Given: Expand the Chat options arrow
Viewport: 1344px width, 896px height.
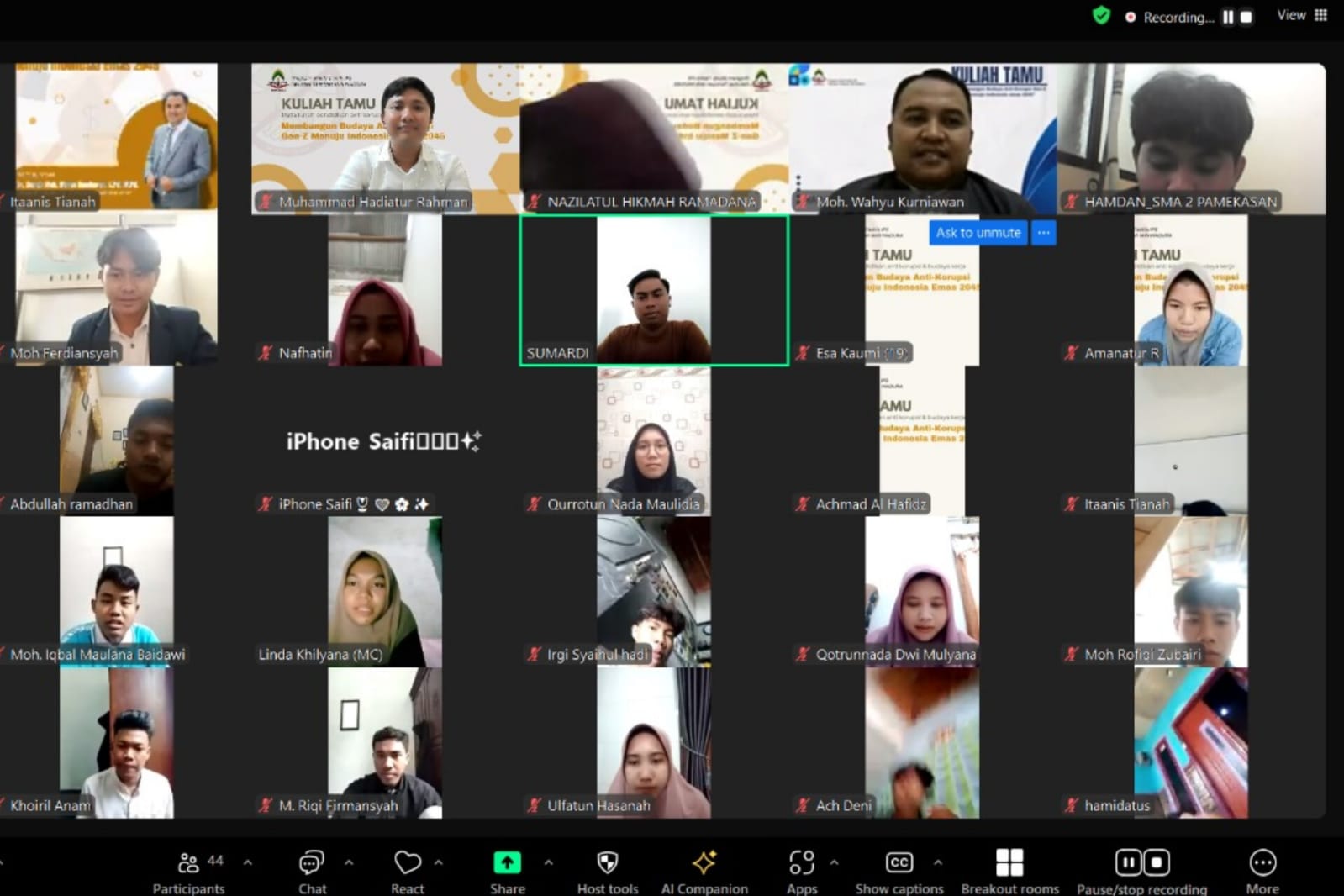Looking at the screenshot, I should click(349, 862).
